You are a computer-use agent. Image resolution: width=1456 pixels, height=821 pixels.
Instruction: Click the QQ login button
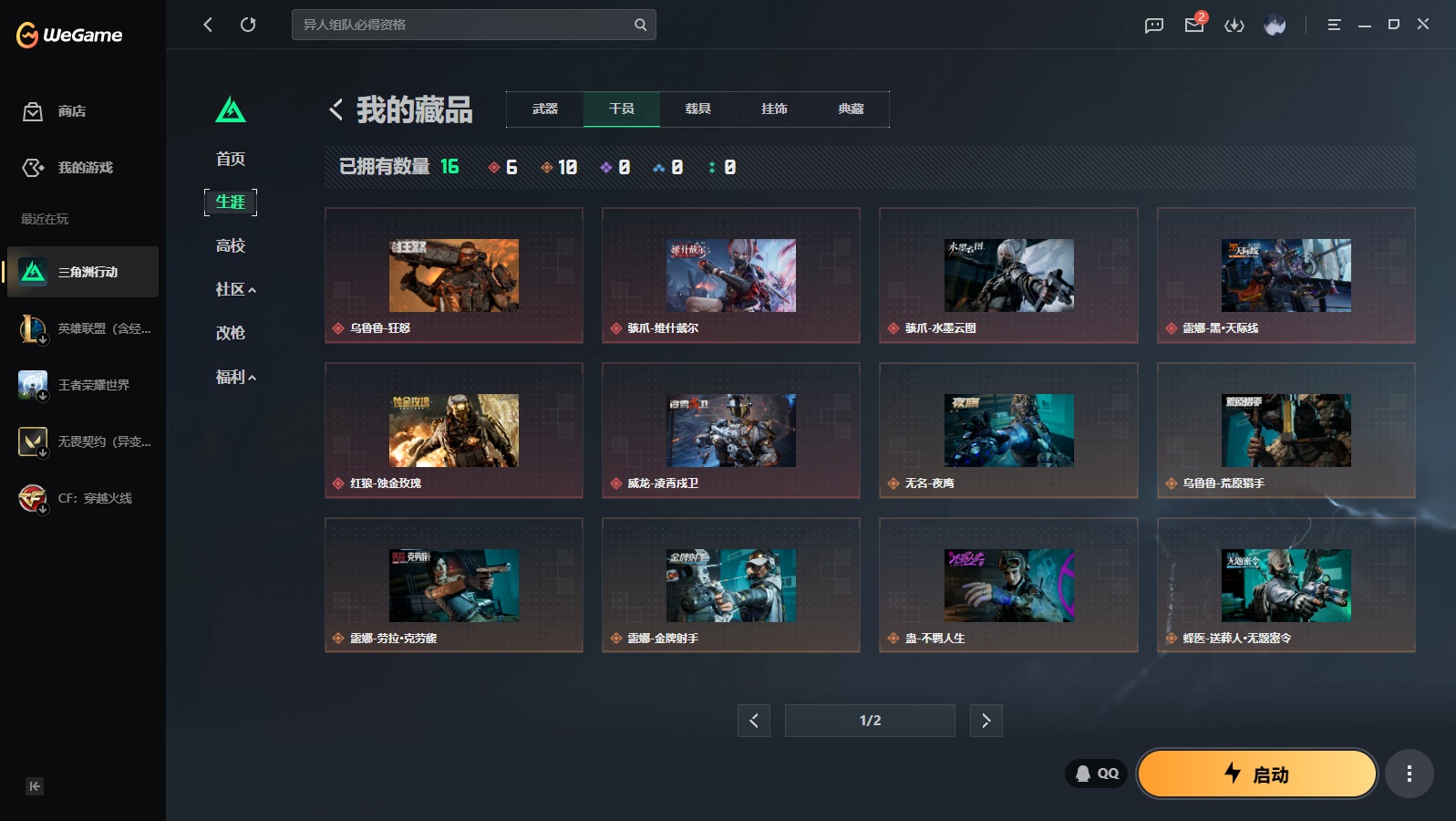point(1097,774)
